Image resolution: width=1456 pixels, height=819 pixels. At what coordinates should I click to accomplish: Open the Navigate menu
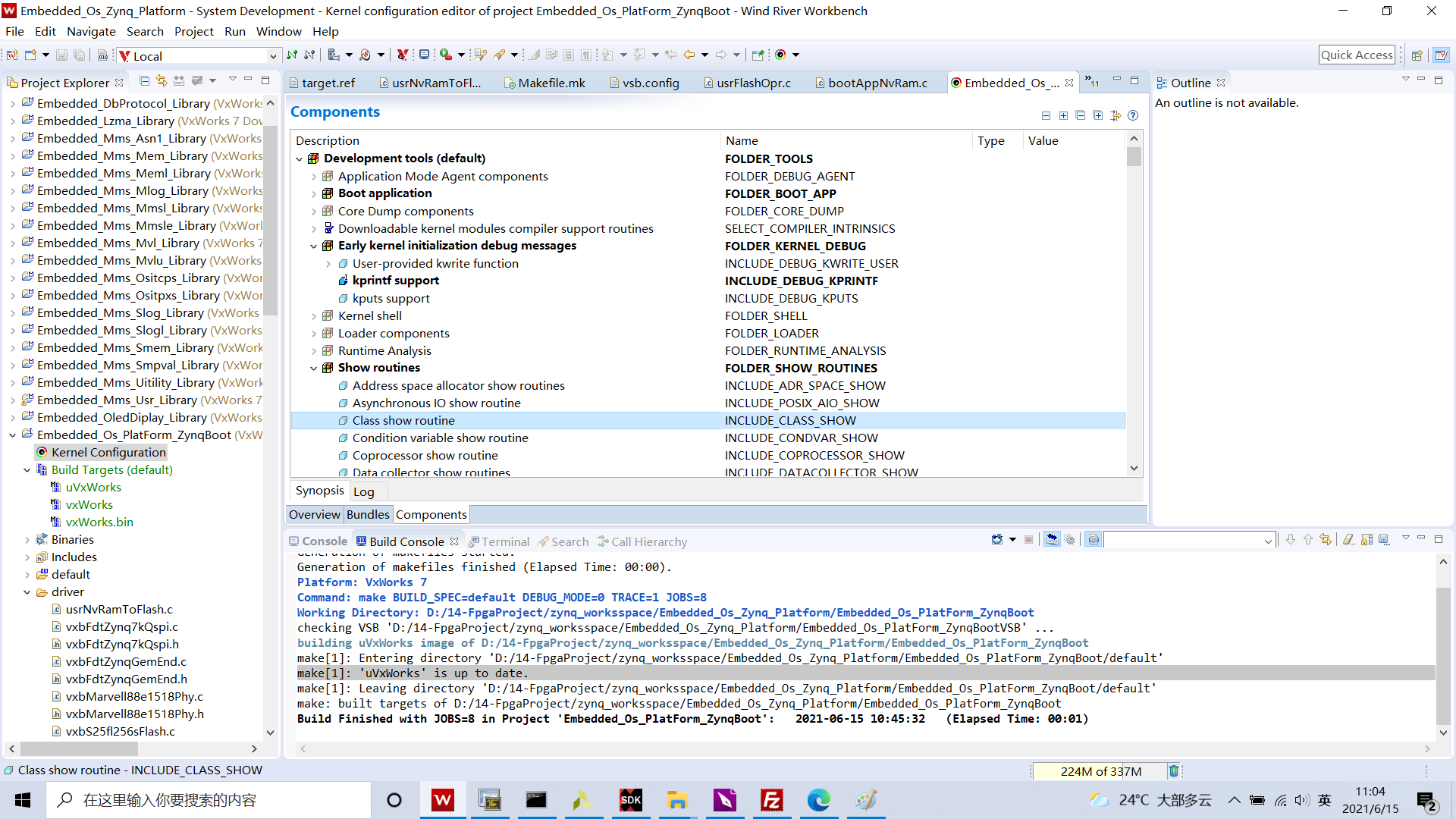[91, 31]
